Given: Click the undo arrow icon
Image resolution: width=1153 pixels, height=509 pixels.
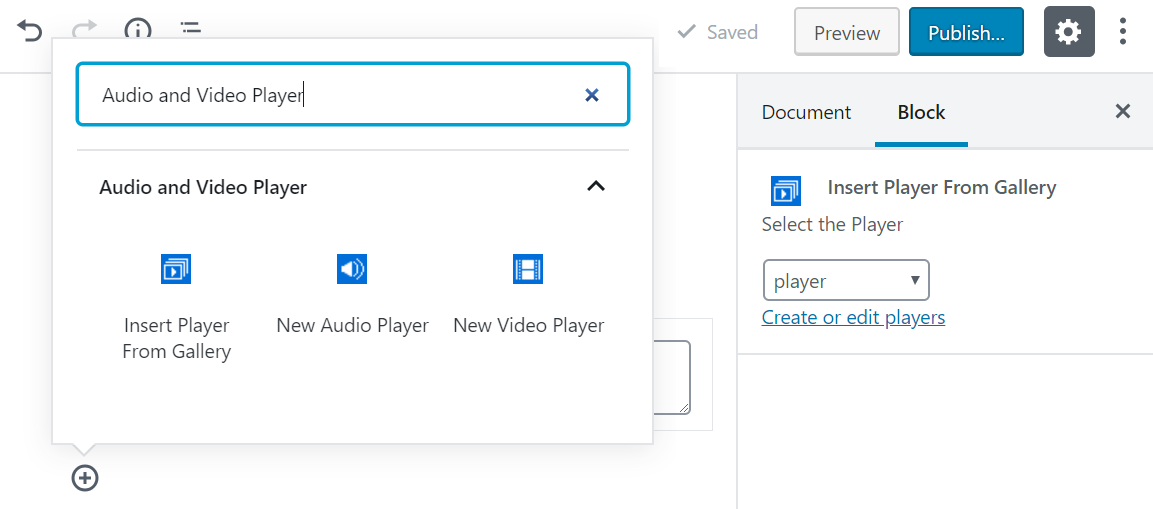Looking at the screenshot, I should click(29, 31).
